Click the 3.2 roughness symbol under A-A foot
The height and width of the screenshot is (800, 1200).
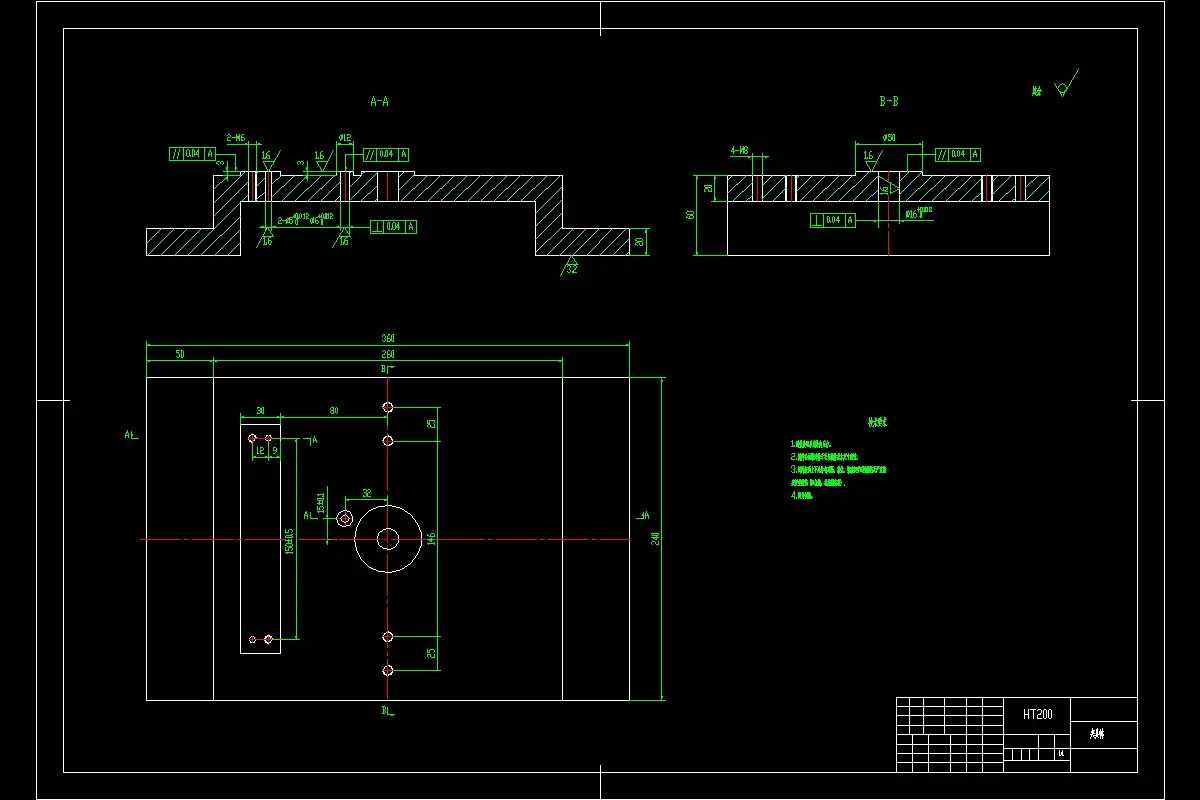pos(572,265)
